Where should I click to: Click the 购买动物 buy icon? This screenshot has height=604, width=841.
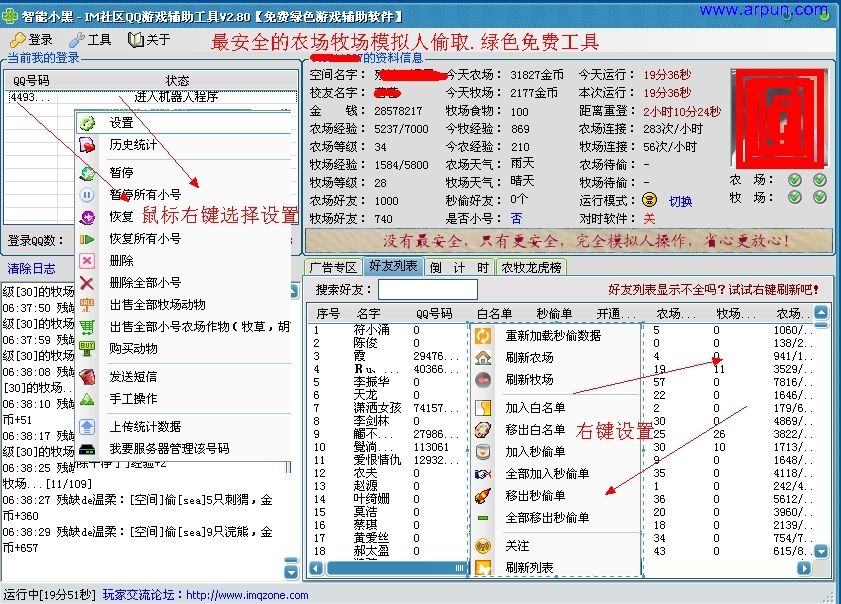pos(87,349)
